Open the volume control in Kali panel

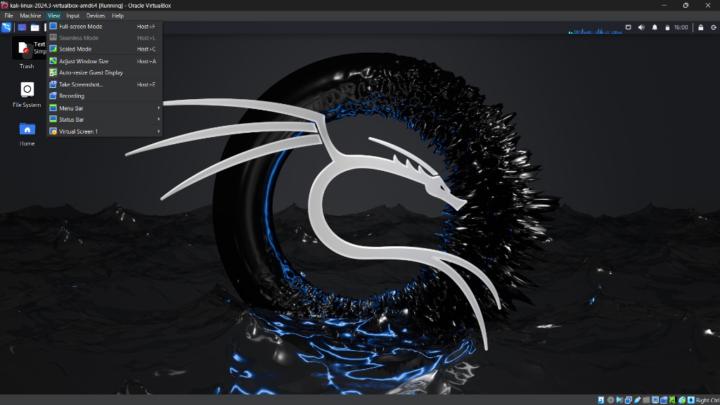coord(641,28)
